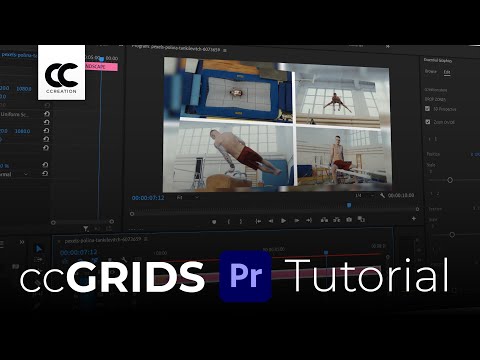Open the Program panel menu icon

225,50
